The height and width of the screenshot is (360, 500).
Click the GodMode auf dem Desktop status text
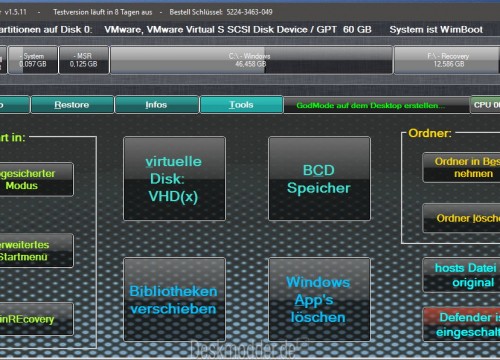(x=370, y=105)
